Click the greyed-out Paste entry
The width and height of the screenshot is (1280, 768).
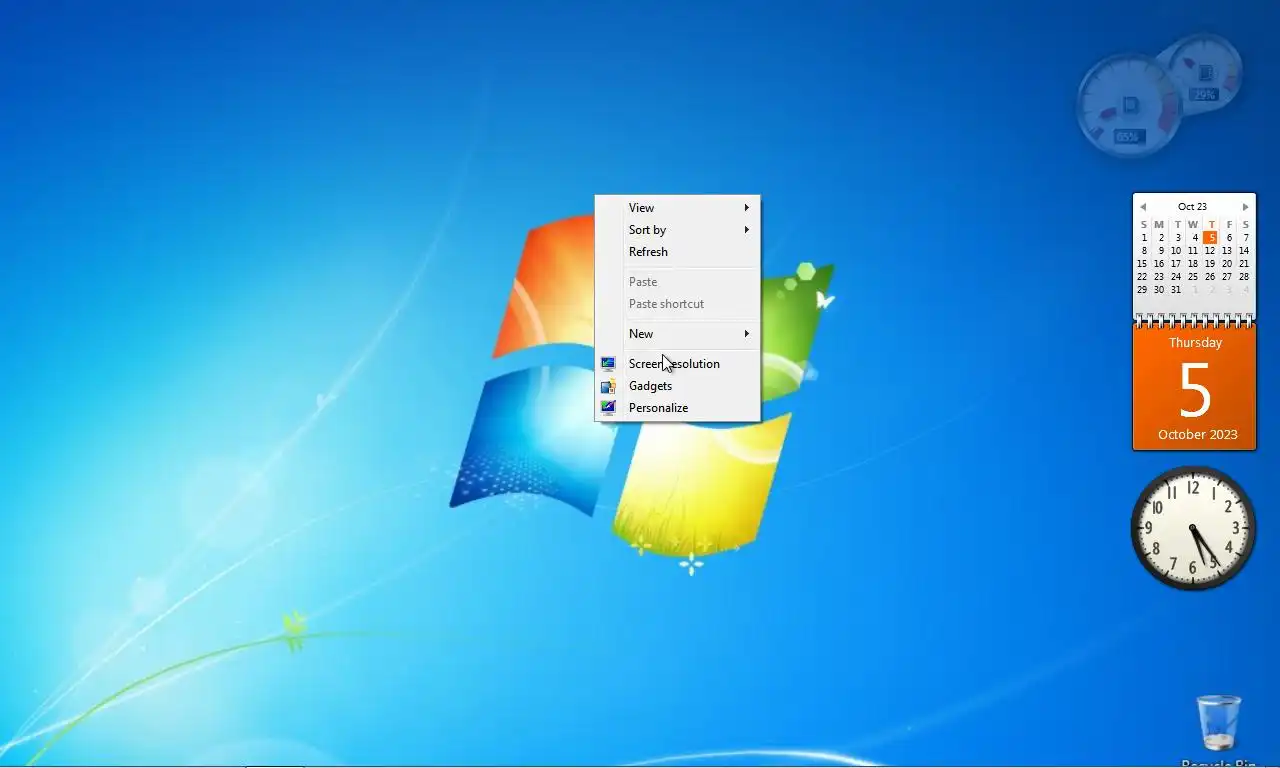click(x=677, y=282)
